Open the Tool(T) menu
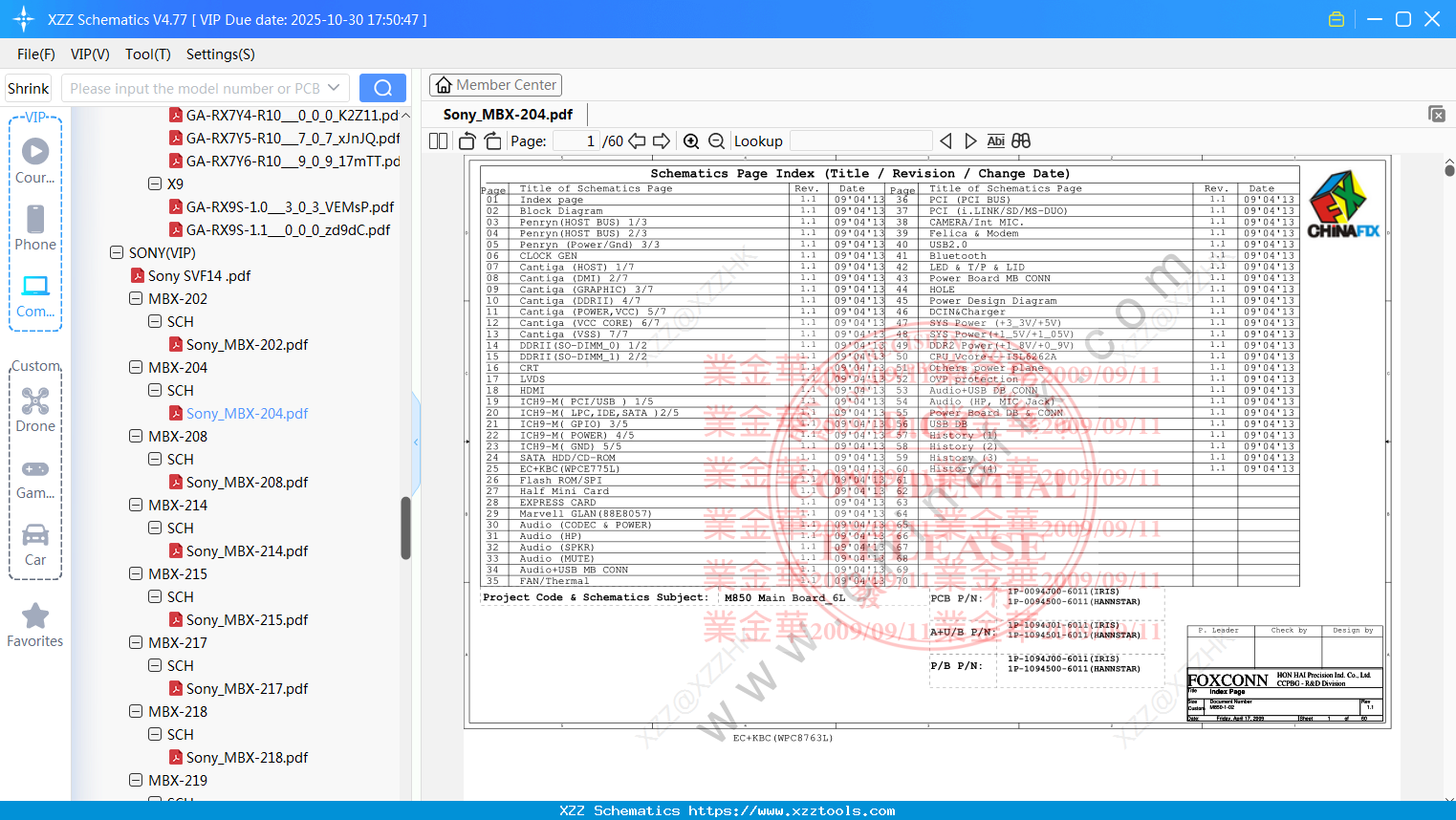The width and height of the screenshot is (1456, 820). pos(148,54)
